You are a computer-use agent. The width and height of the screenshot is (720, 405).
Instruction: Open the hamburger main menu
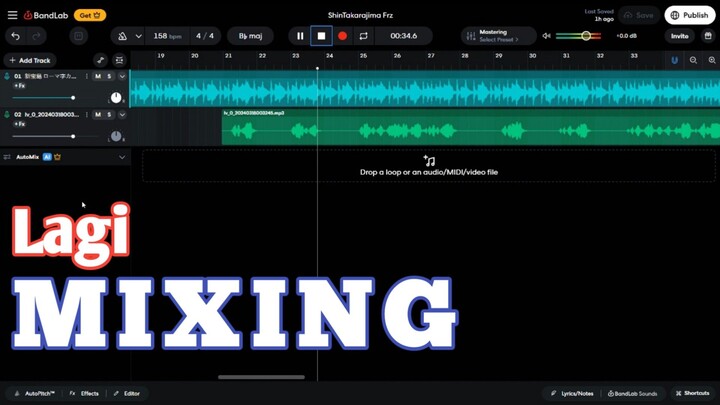click(x=12, y=15)
